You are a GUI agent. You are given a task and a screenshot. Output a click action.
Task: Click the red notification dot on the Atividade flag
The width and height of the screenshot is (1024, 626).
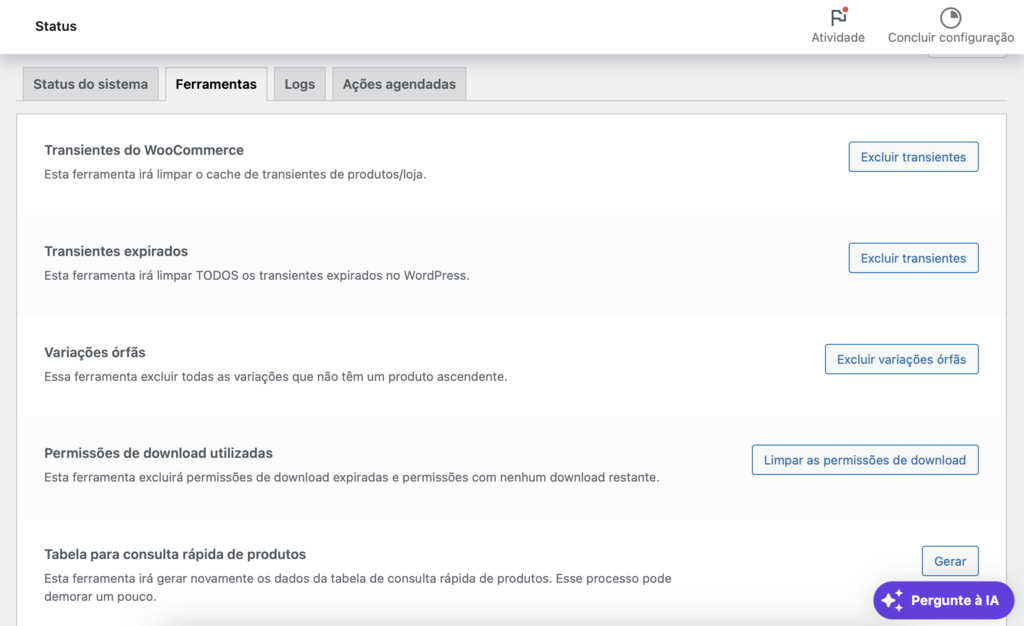[x=844, y=10]
